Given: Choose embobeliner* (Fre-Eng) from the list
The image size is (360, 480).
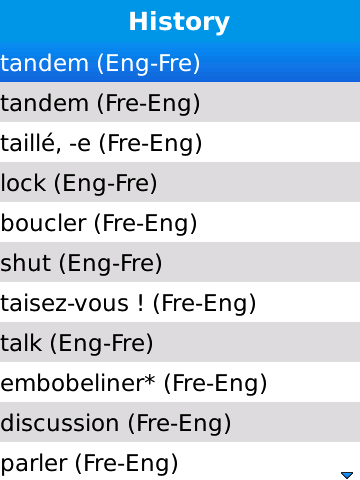Looking at the screenshot, I should [x=180, y=382].
